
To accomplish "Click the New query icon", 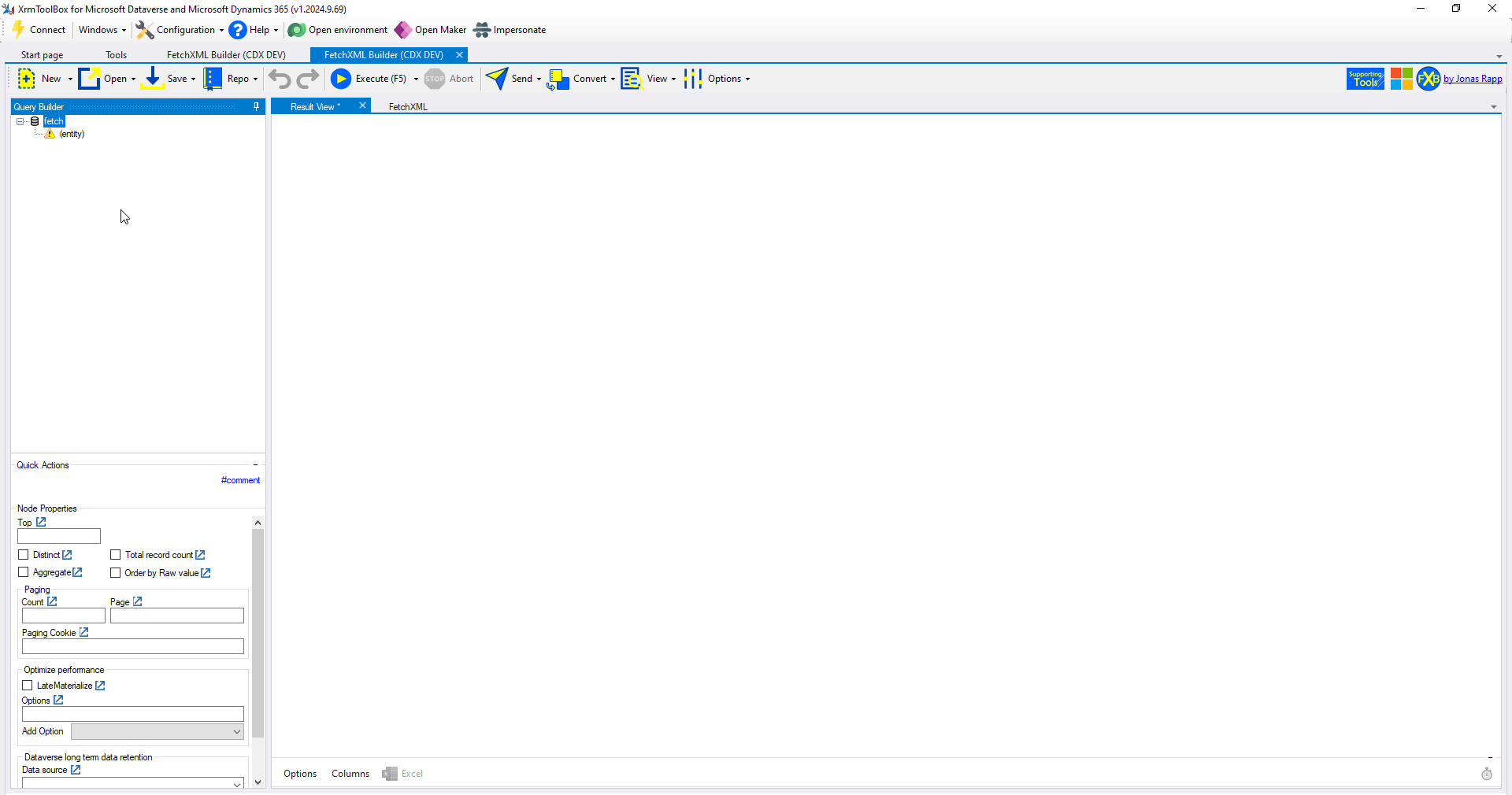I will [27, 79].
